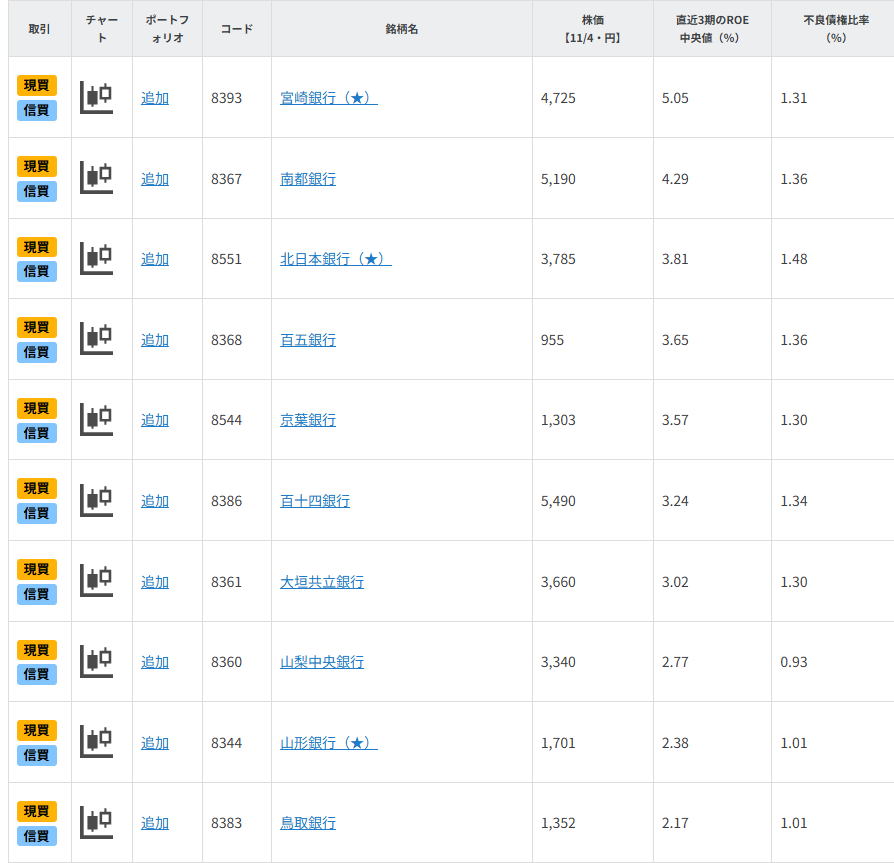This screenshot has width=894, height=863.
Task: Click the 直近3期のROE中央値 column header
Action: (x=711, y=28)
